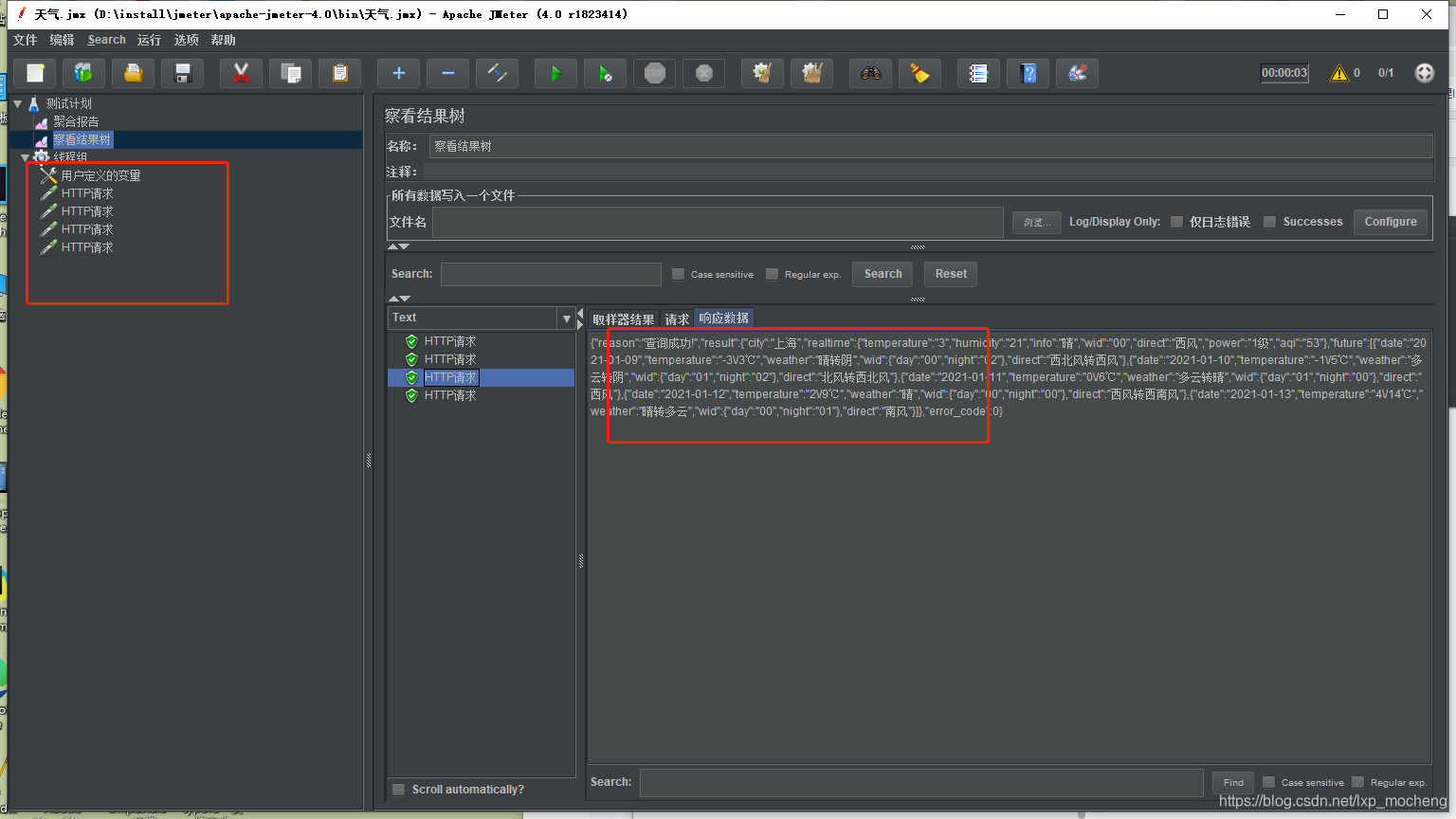Click the Search button beside Reset
This screenshot has height=819, width=1456.
[883, 274]
